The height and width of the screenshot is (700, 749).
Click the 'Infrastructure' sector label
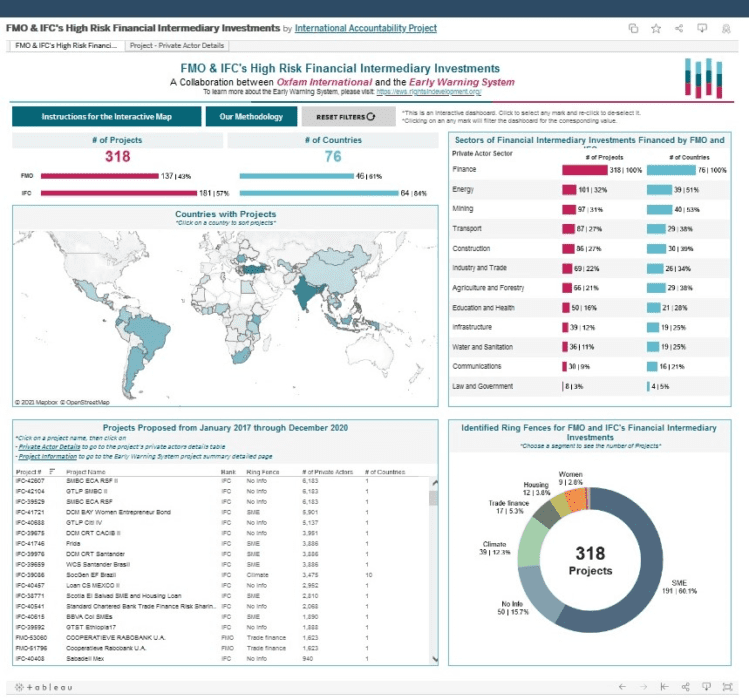[471, 327]
